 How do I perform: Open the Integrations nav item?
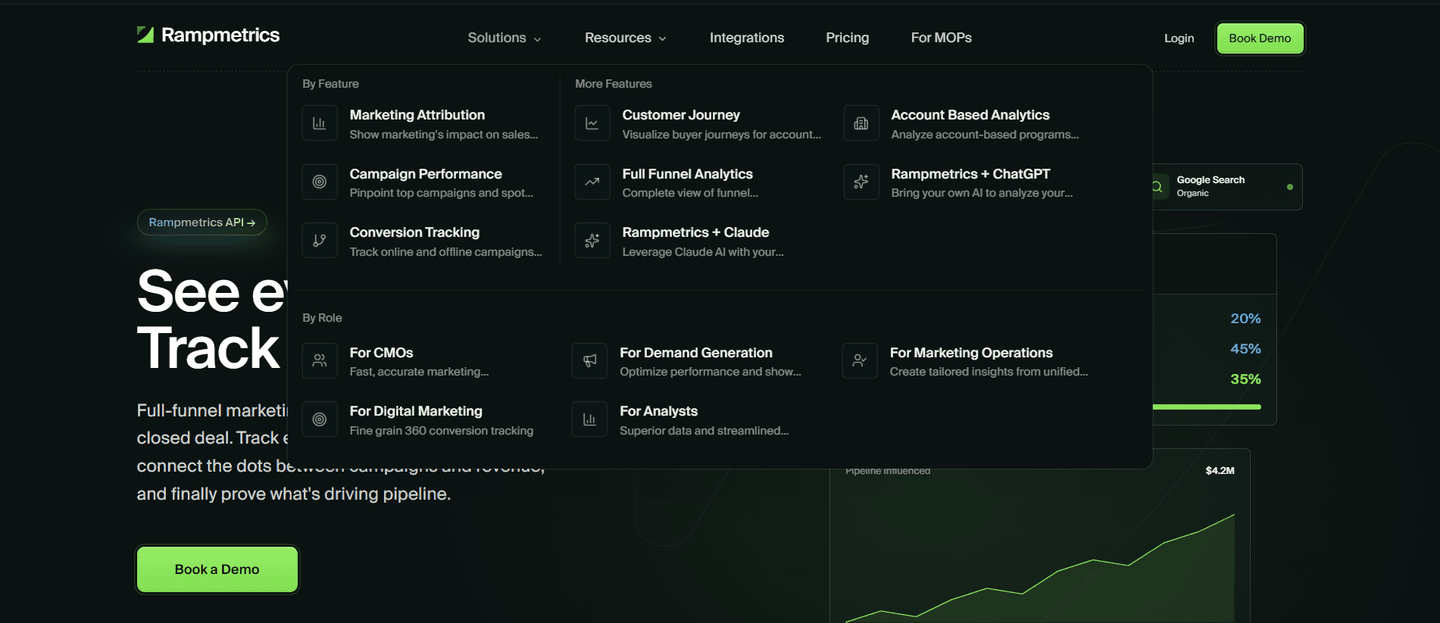747,38
